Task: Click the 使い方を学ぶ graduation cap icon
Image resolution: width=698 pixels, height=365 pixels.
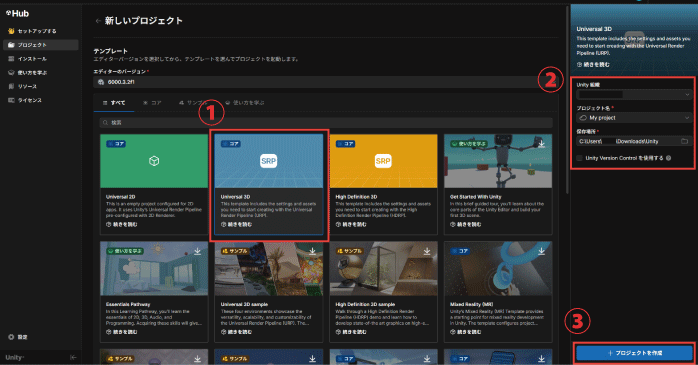Action: (11, 73)
